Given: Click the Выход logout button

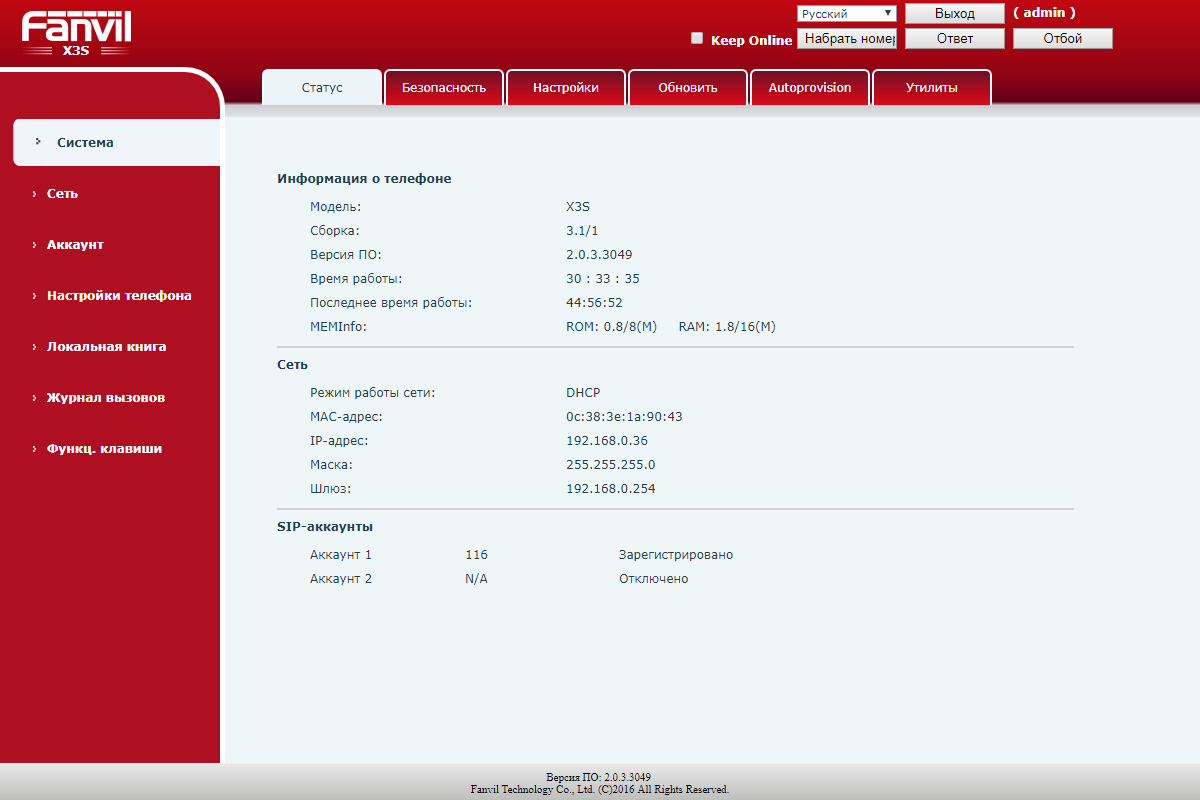Looking at the screenshot, I should 954,14.
